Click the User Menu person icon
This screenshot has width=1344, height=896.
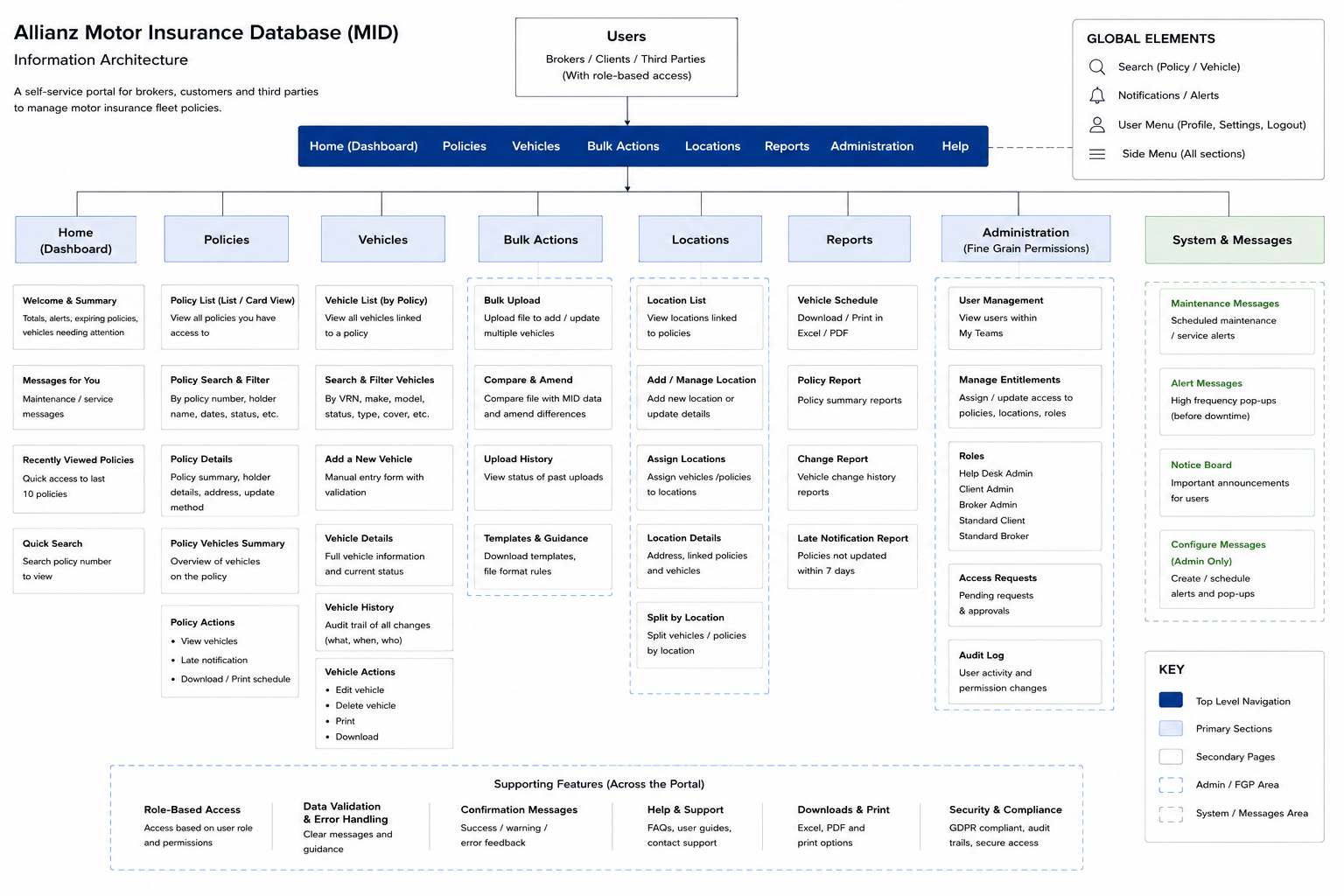[1096, 124]
